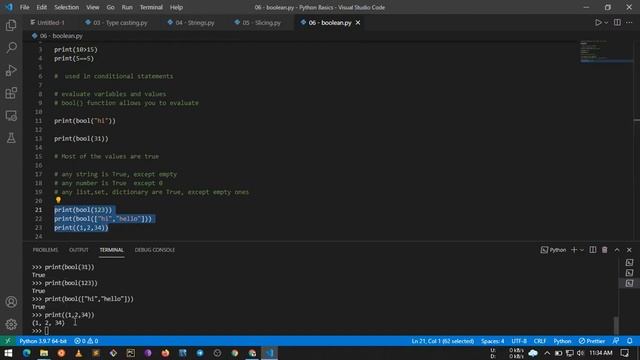Open Microsoft Edge from taskbar
Screen dimensions: 640x360
tap(27, 353)
